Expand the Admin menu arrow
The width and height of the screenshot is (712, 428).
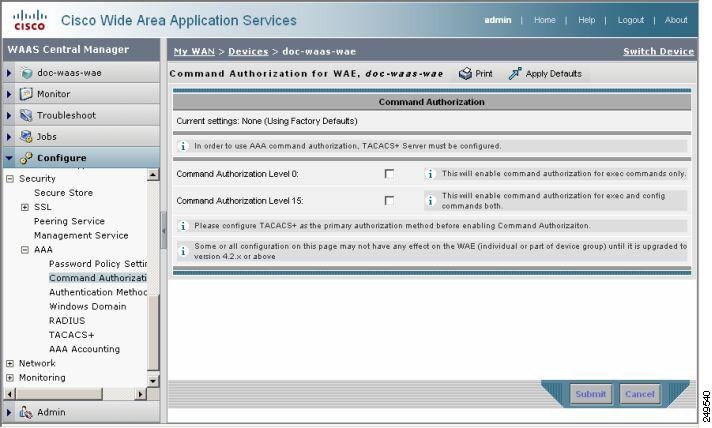coord(9,412)
